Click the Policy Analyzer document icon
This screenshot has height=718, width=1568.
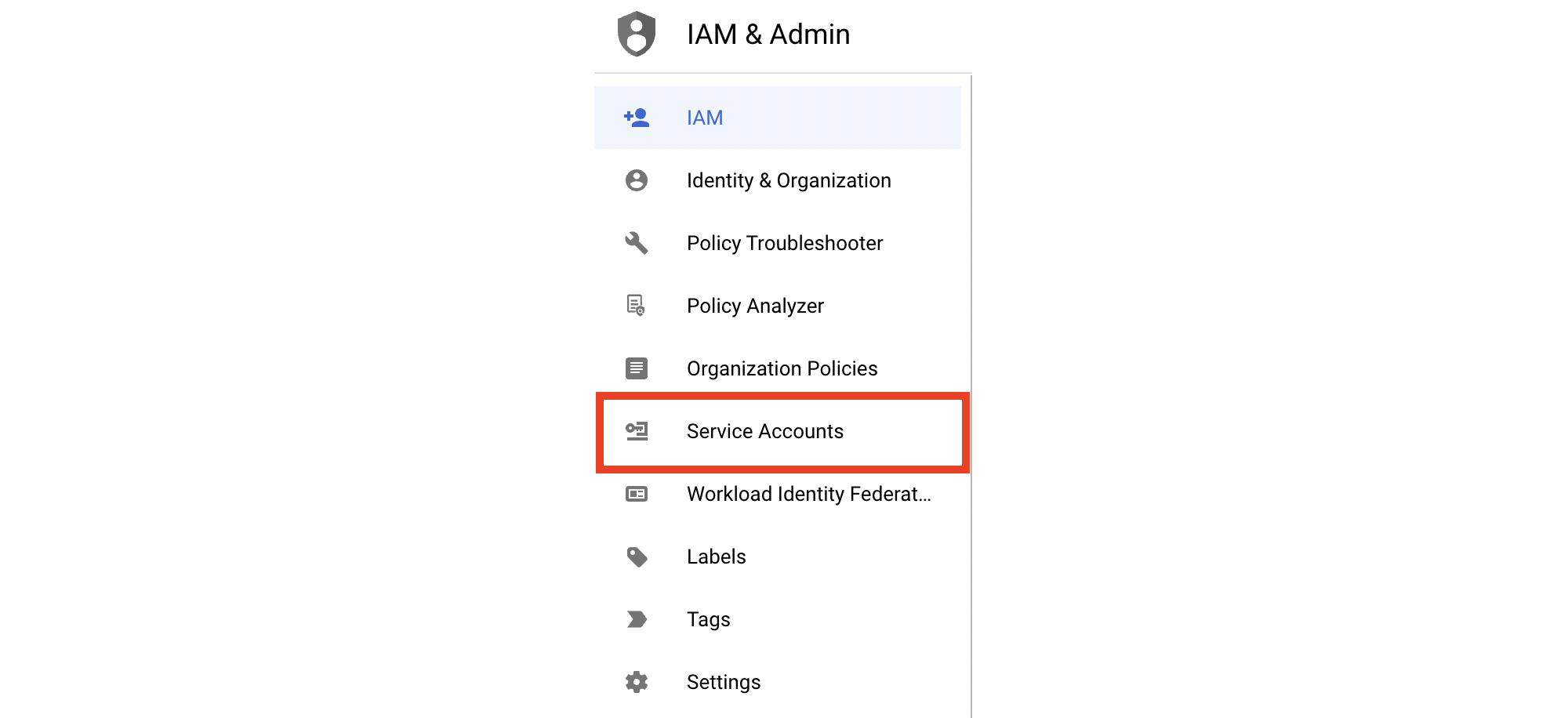coord(636,306)
